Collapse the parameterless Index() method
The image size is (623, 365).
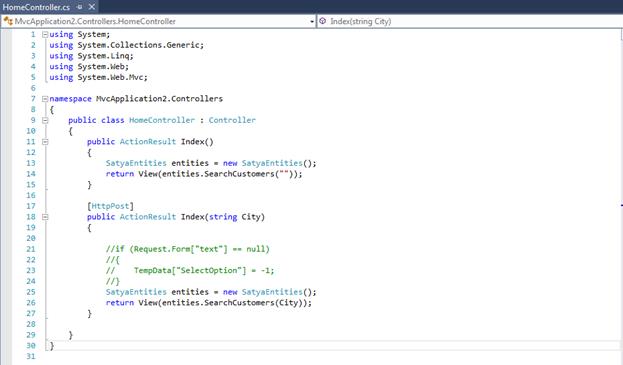[45, 142]
